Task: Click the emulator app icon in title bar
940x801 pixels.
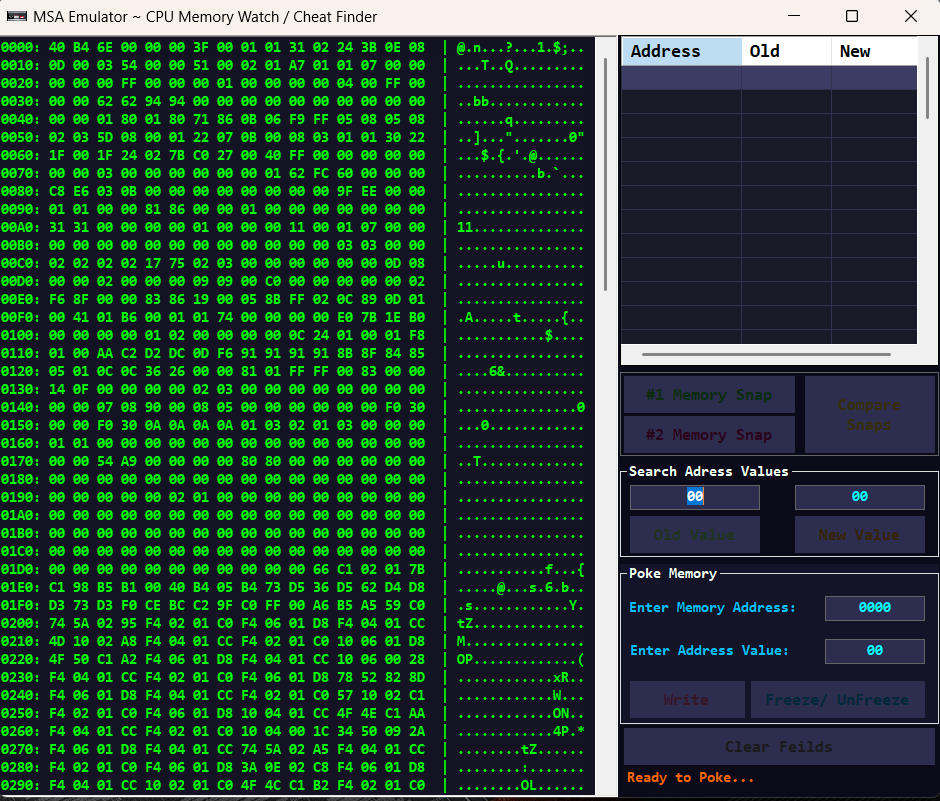Action: pyautogui.click(x=17, y=16)
